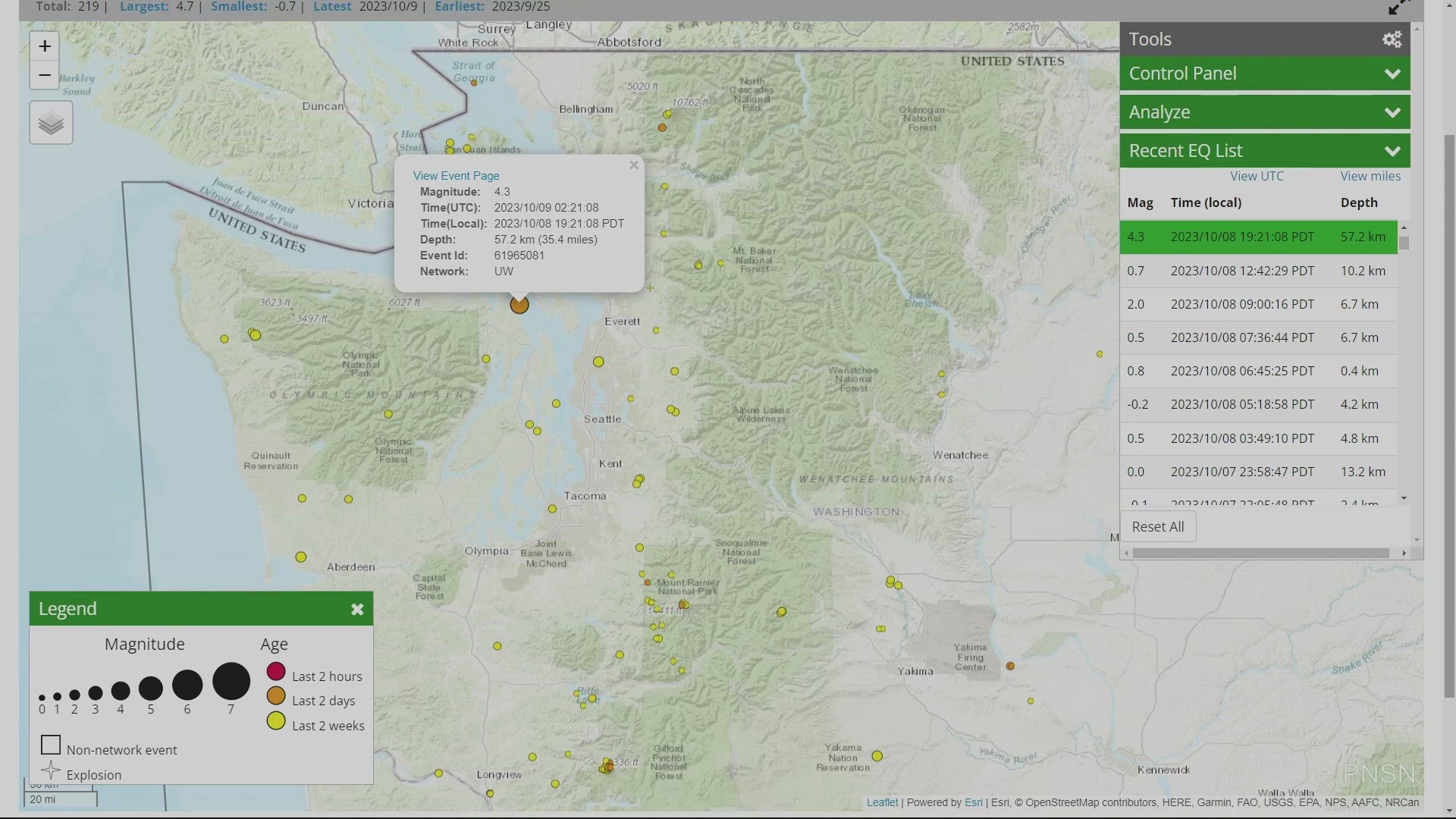Open the Leaflet attribution link
This screenshot has height=819, width=1456.
click(882, 802)
